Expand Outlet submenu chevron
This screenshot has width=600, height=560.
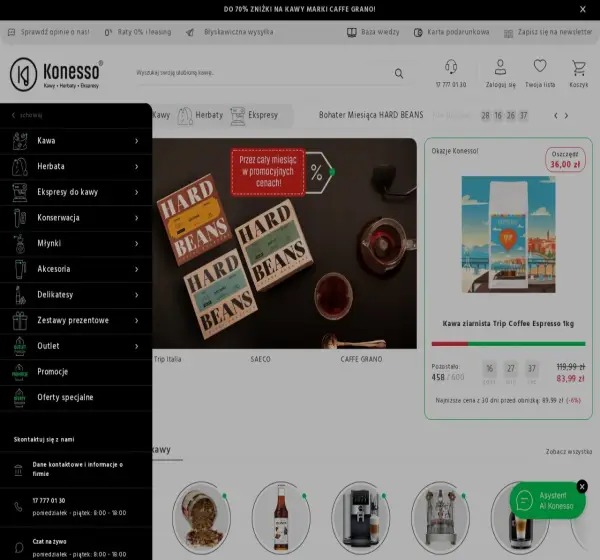pyautogui.click(x=137, y=346)
